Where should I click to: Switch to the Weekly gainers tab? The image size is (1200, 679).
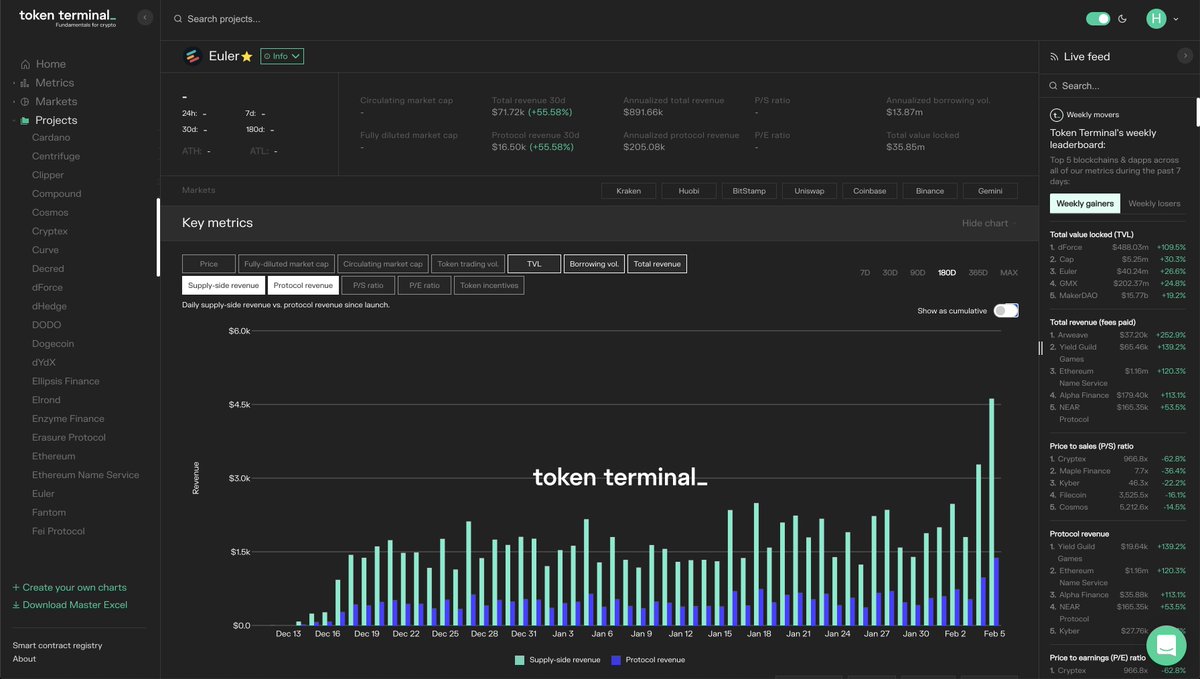pos(1085,204)
